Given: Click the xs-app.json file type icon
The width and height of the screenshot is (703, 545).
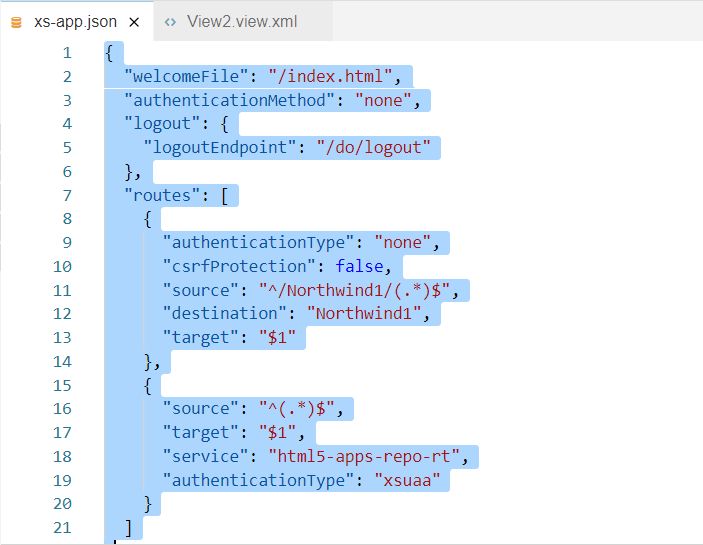Looking at the screenshot, I should (x=16, y=22).
